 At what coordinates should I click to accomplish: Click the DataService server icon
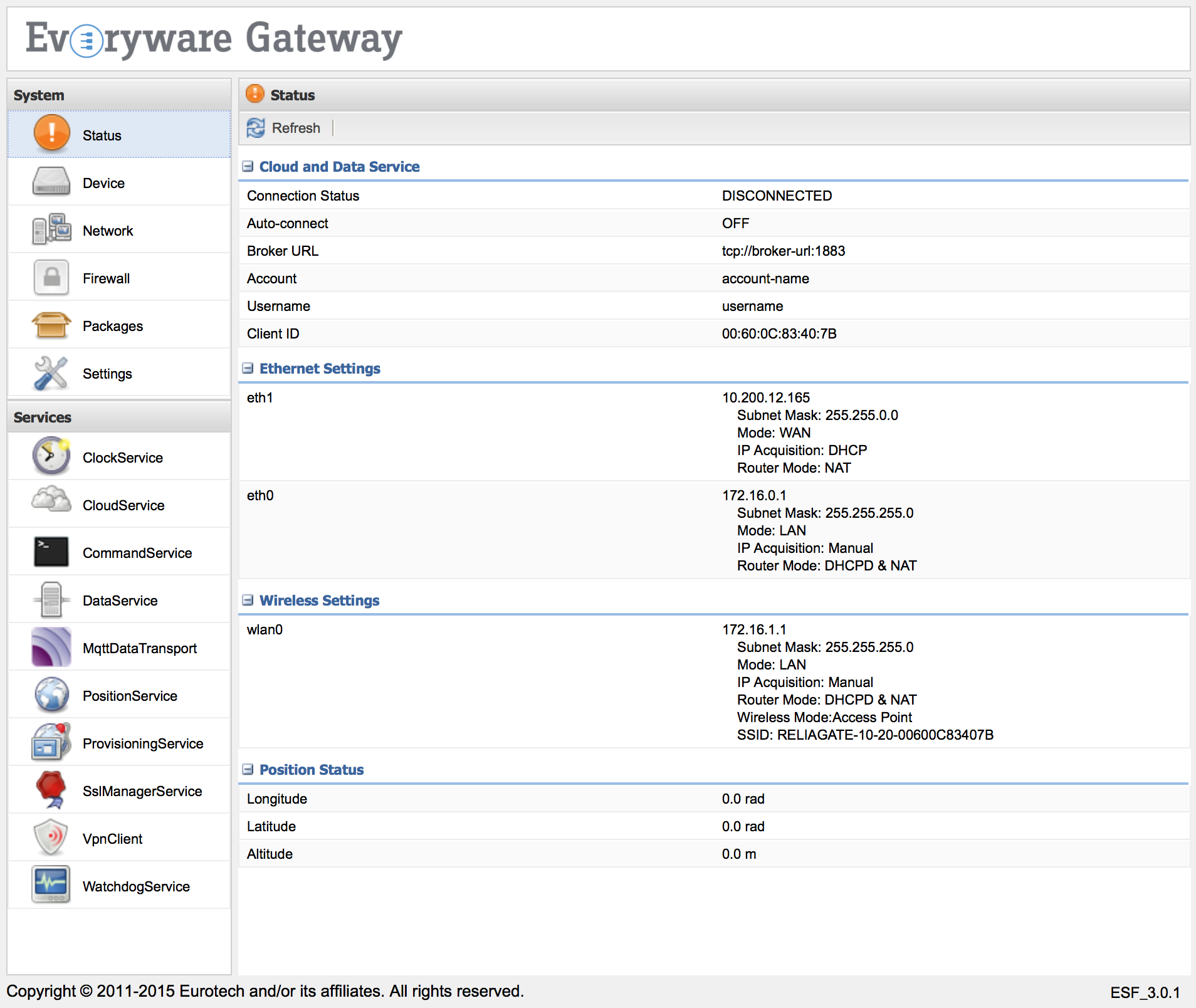click(x=51, y=600)
